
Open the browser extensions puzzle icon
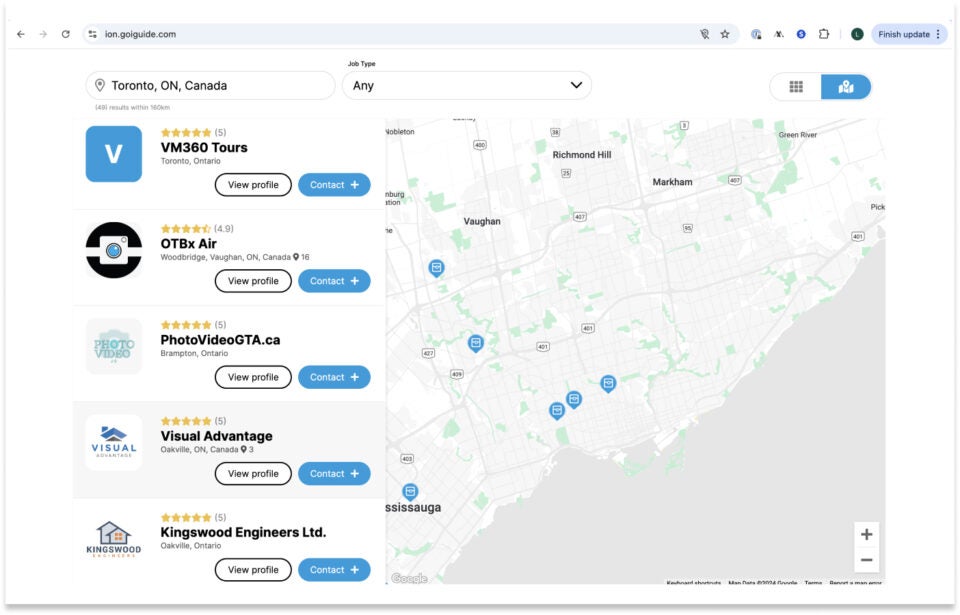pyautogui.click(x=824, y=34)
